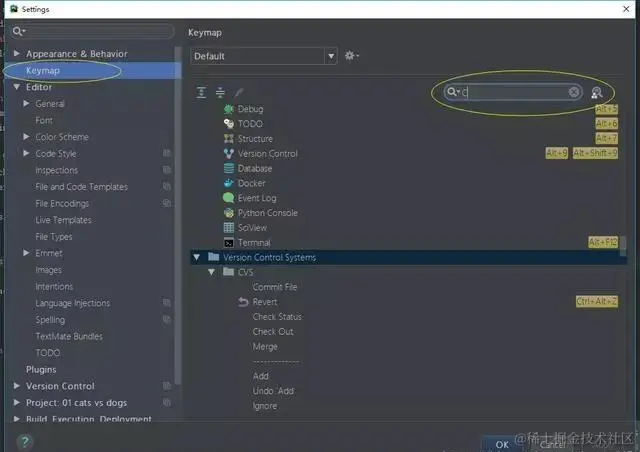Image resolution: width=640 pixels, height=452 pixels.
Task: Click the OK button
Action: click(x=502, y=444)
